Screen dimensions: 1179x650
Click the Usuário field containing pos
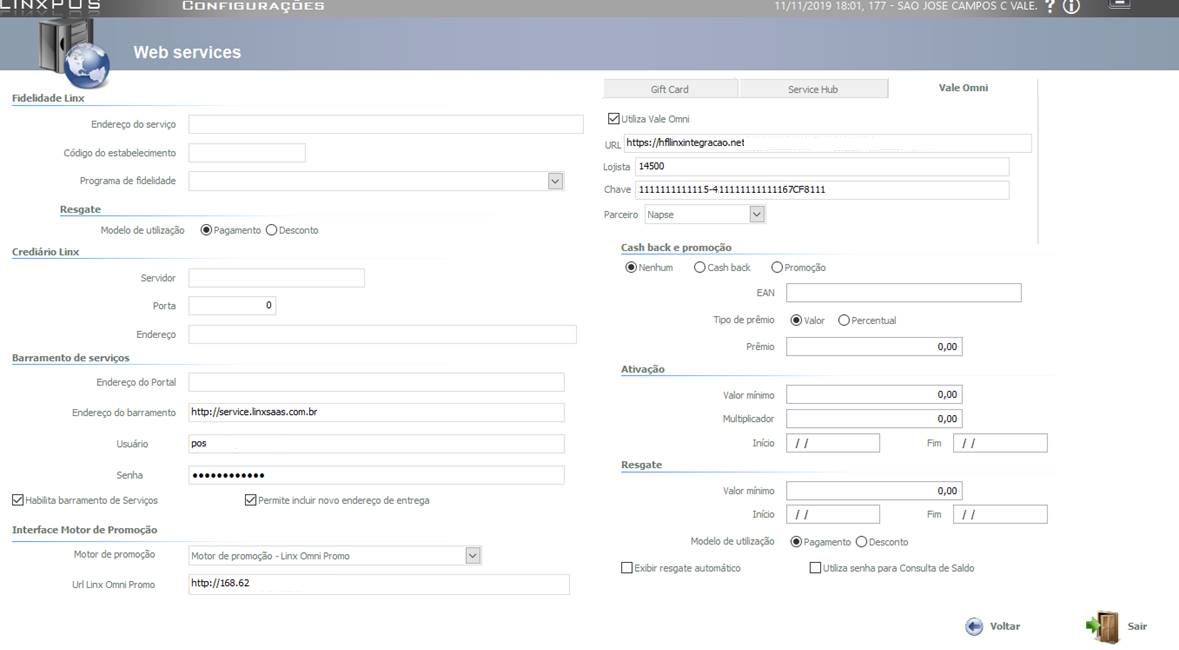point(376,444)
